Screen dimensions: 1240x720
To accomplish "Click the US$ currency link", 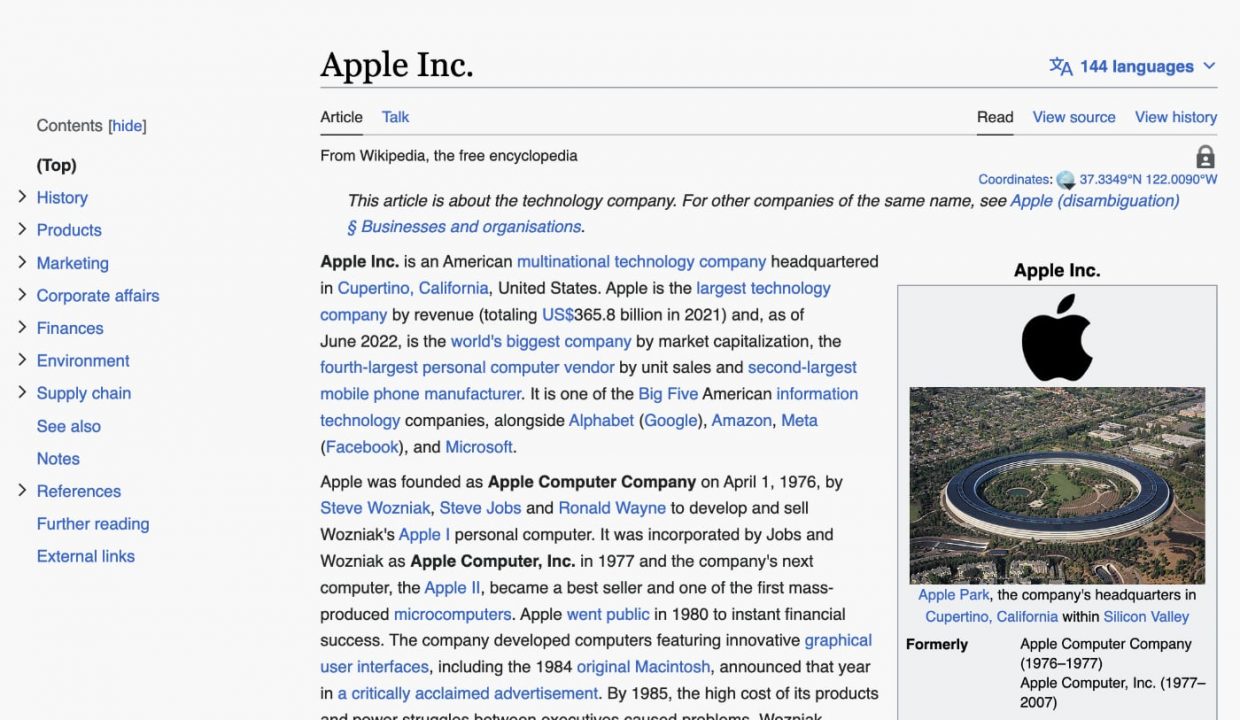I will point(558,315).
